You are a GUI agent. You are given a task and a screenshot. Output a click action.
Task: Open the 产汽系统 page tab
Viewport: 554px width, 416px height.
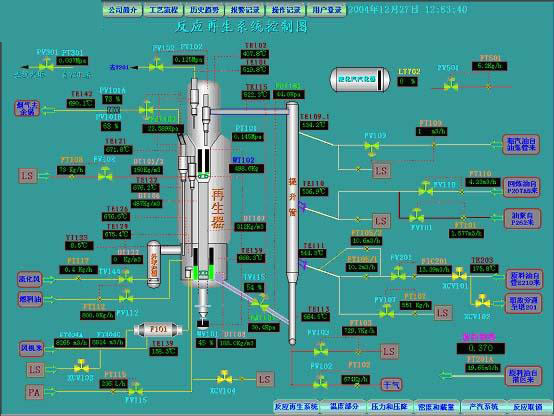(x=483, y=407)
